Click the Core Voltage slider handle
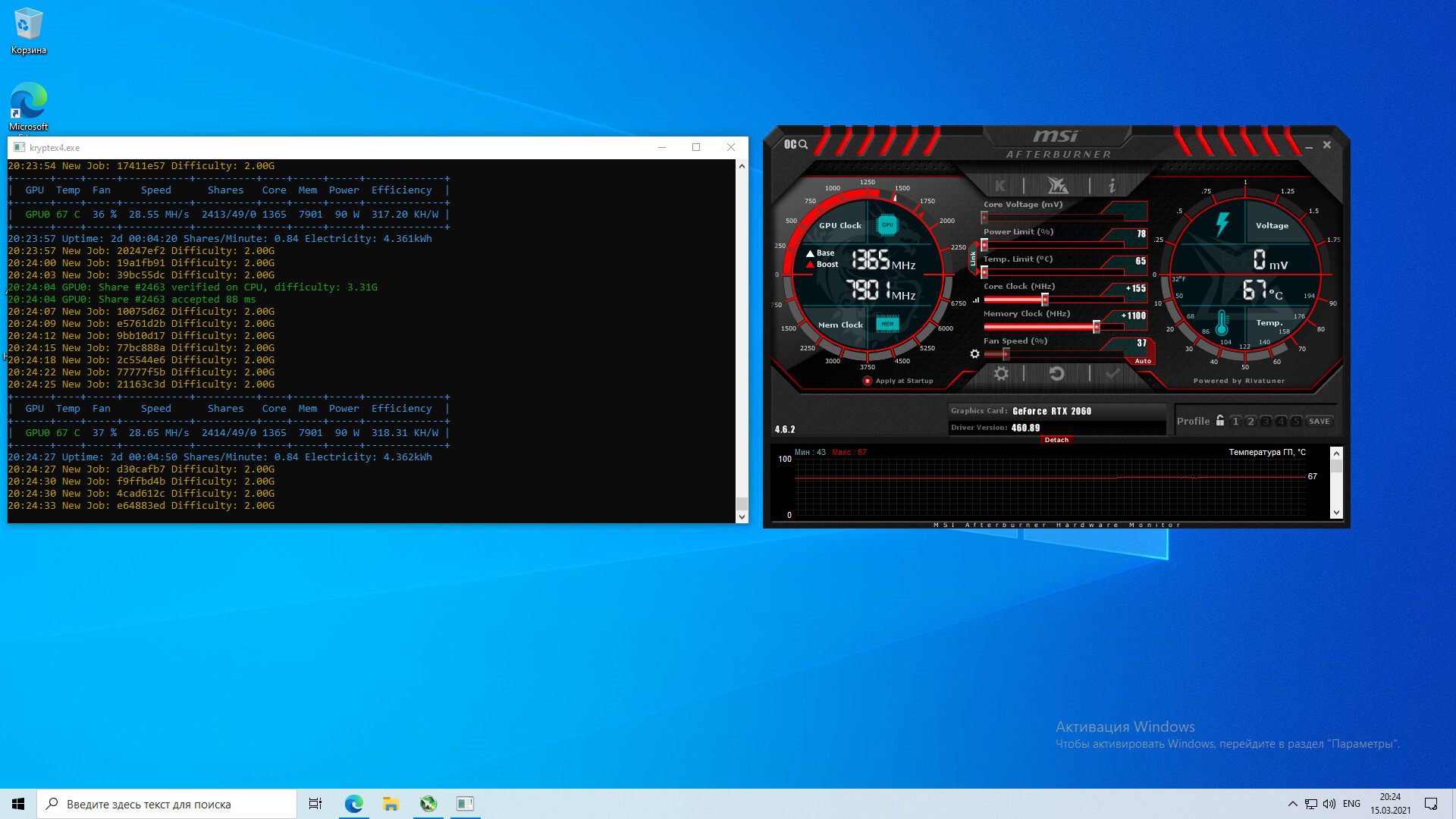 (x=984, y=218)
